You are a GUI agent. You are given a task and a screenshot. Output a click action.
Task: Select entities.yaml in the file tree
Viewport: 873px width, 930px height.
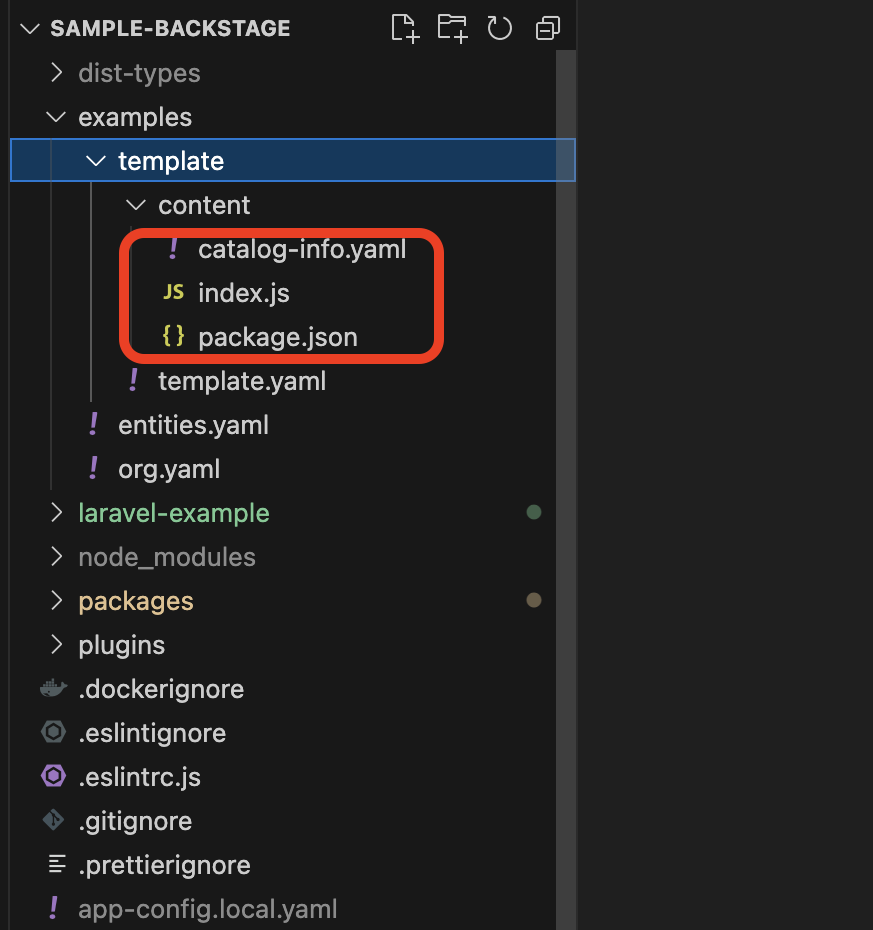(193, 425)
